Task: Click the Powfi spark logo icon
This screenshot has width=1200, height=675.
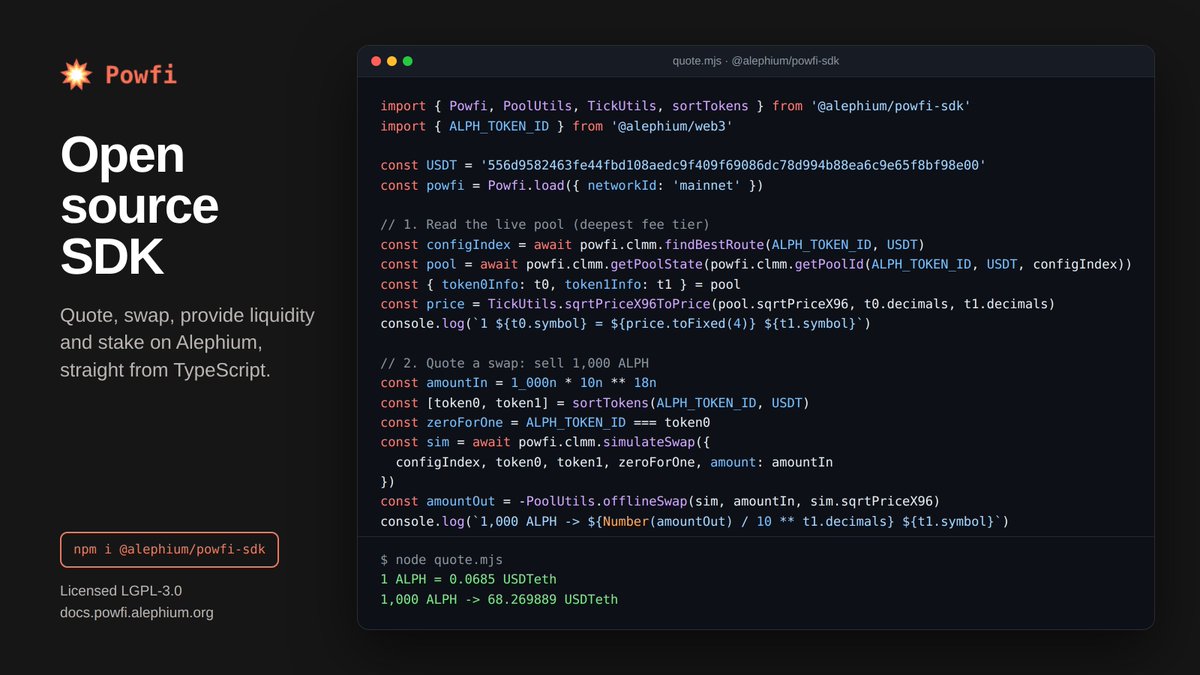Action: (x=76, y=74)
